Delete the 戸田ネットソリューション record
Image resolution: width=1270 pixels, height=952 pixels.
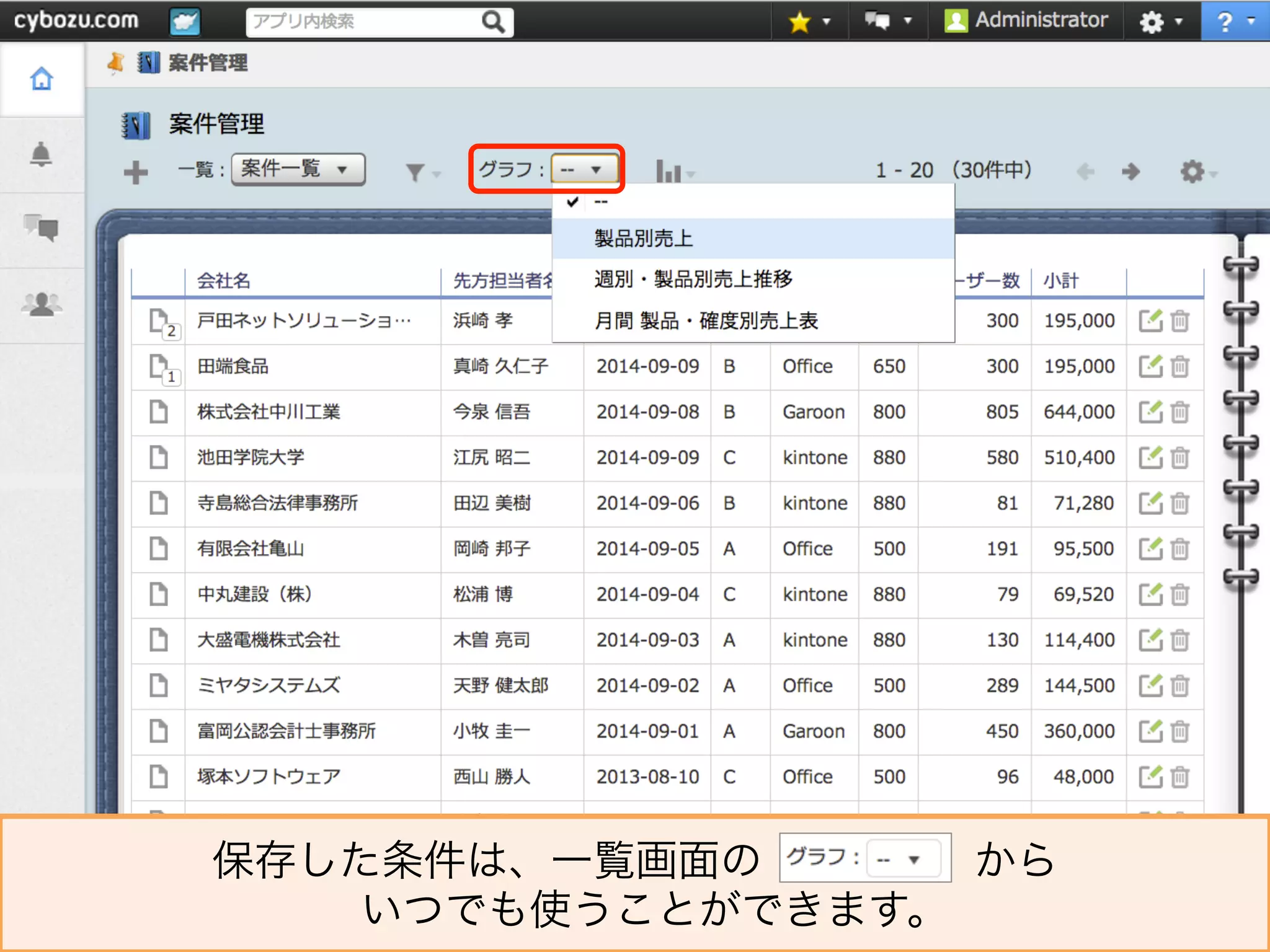(1179, 321)
